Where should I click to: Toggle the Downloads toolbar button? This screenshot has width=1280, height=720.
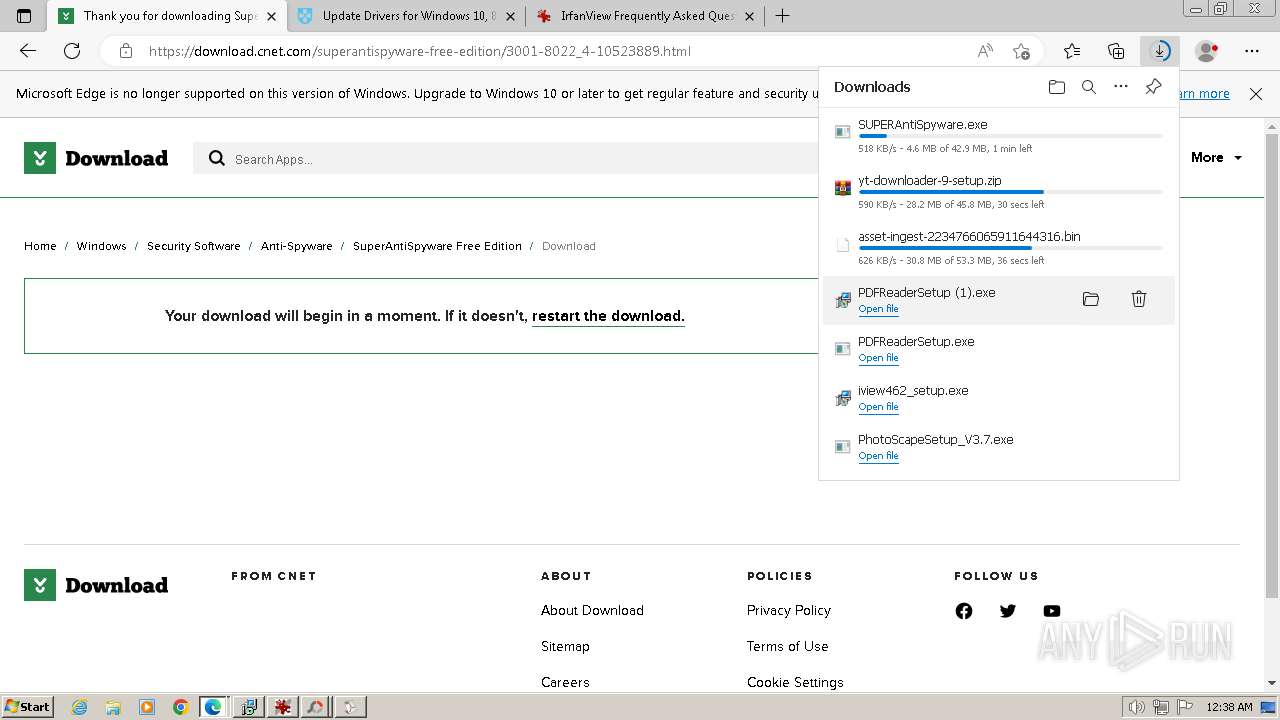click(x=1160, y=51)
